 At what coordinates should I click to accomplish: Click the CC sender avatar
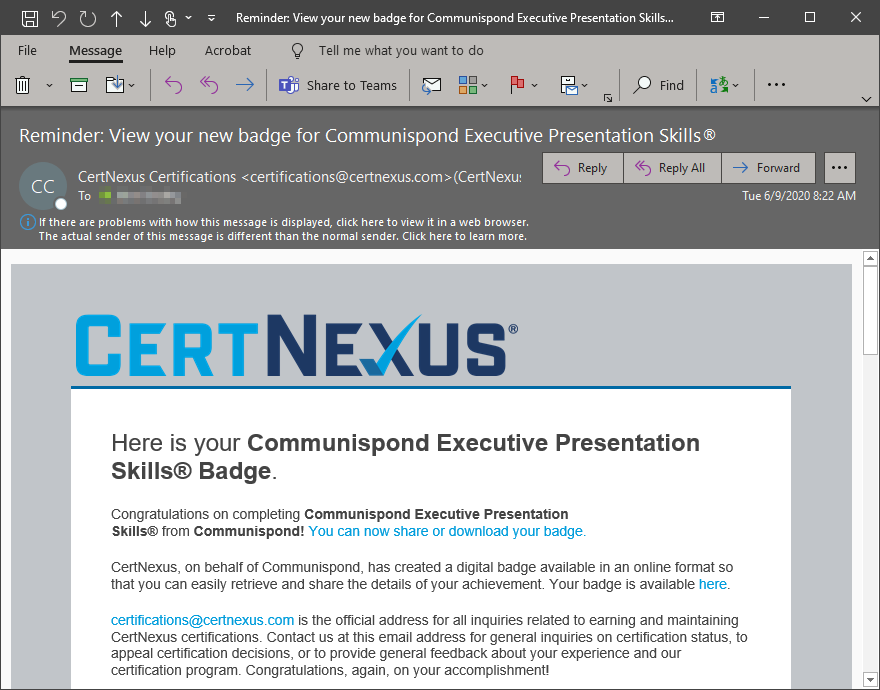(x=43, y=186)
